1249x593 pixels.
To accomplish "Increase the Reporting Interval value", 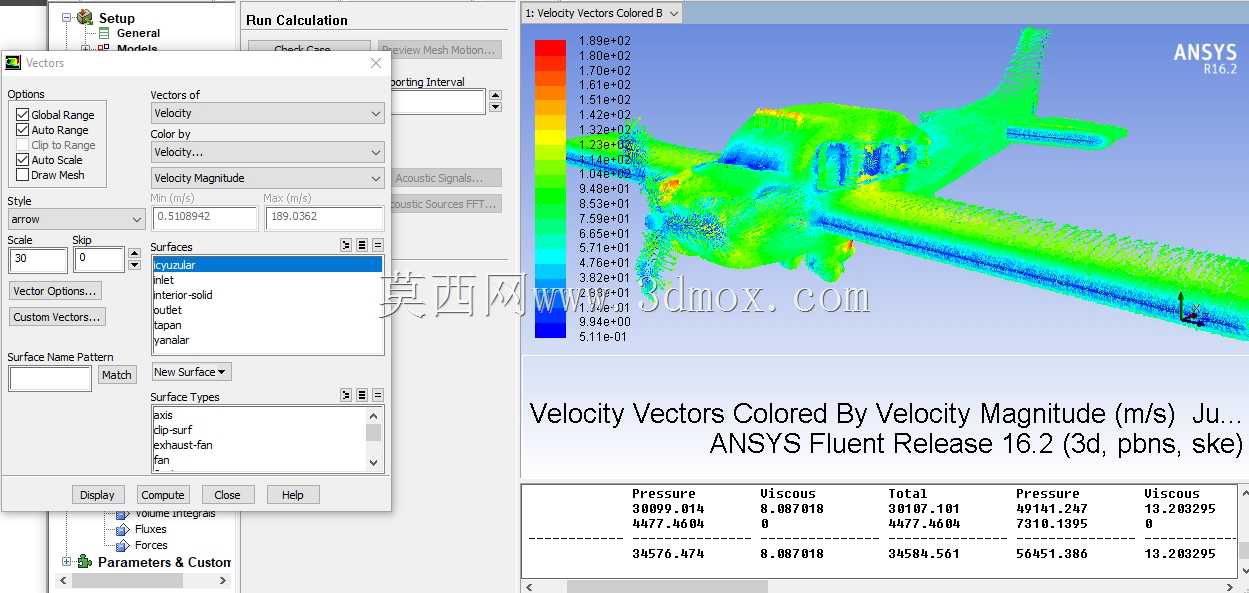I will (x=495, y=95).
